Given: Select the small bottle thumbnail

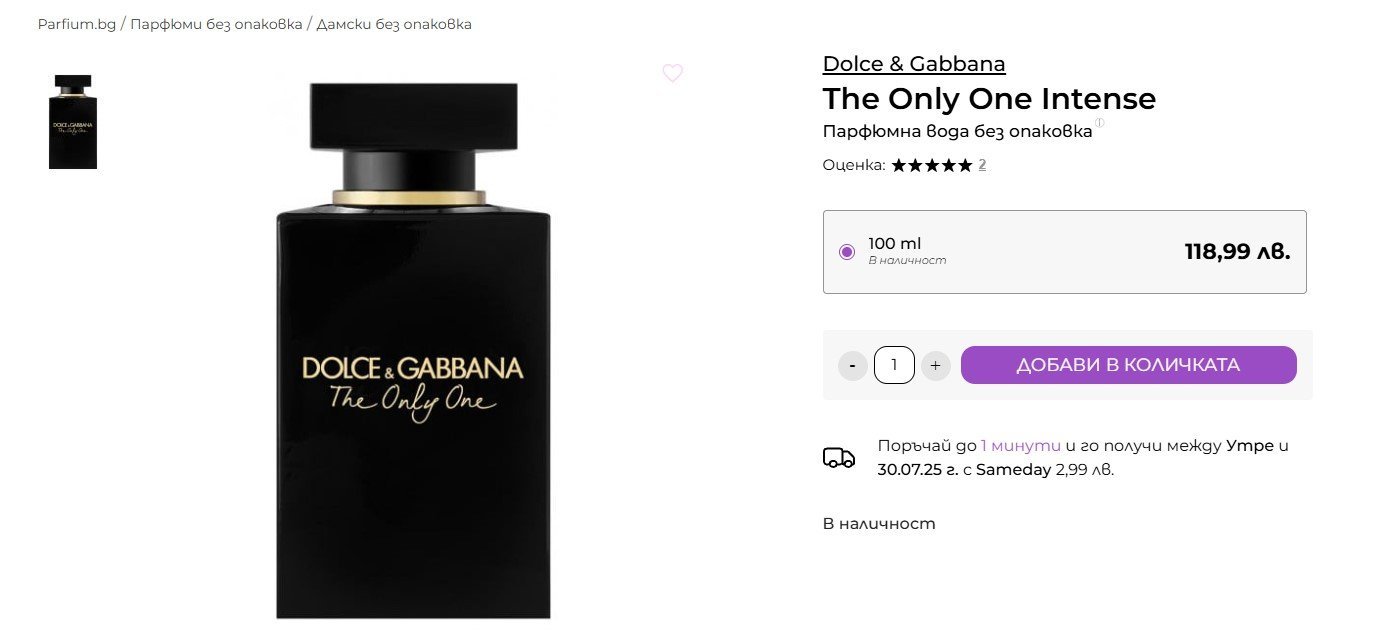Looking at the screenshot, I should point(73,121).
